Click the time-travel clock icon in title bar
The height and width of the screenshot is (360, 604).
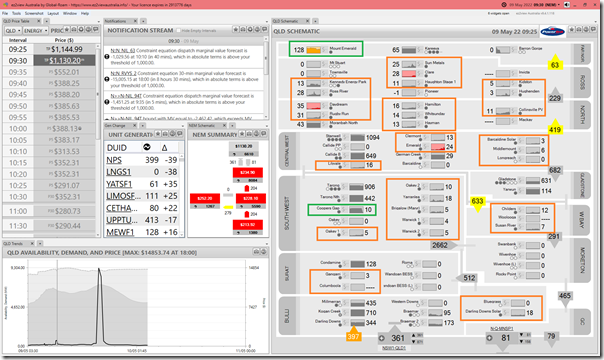tap(504, 5)
